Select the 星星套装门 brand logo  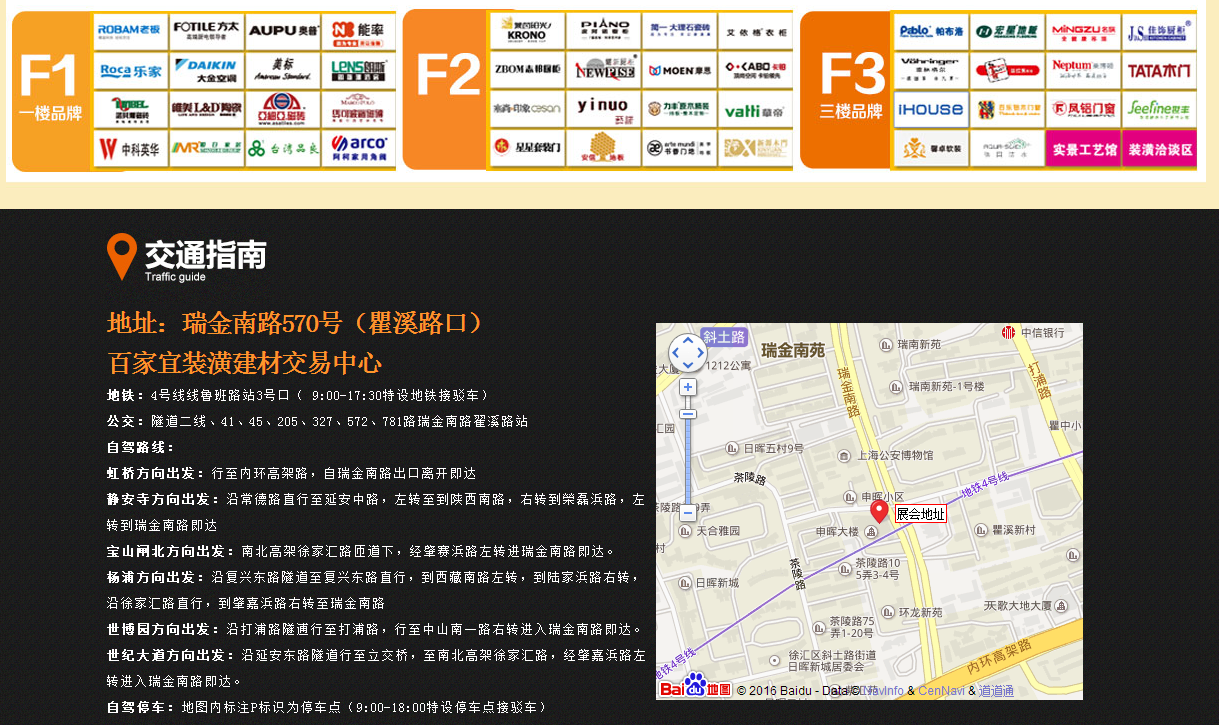pyautogui.click(x=527, y=148)
